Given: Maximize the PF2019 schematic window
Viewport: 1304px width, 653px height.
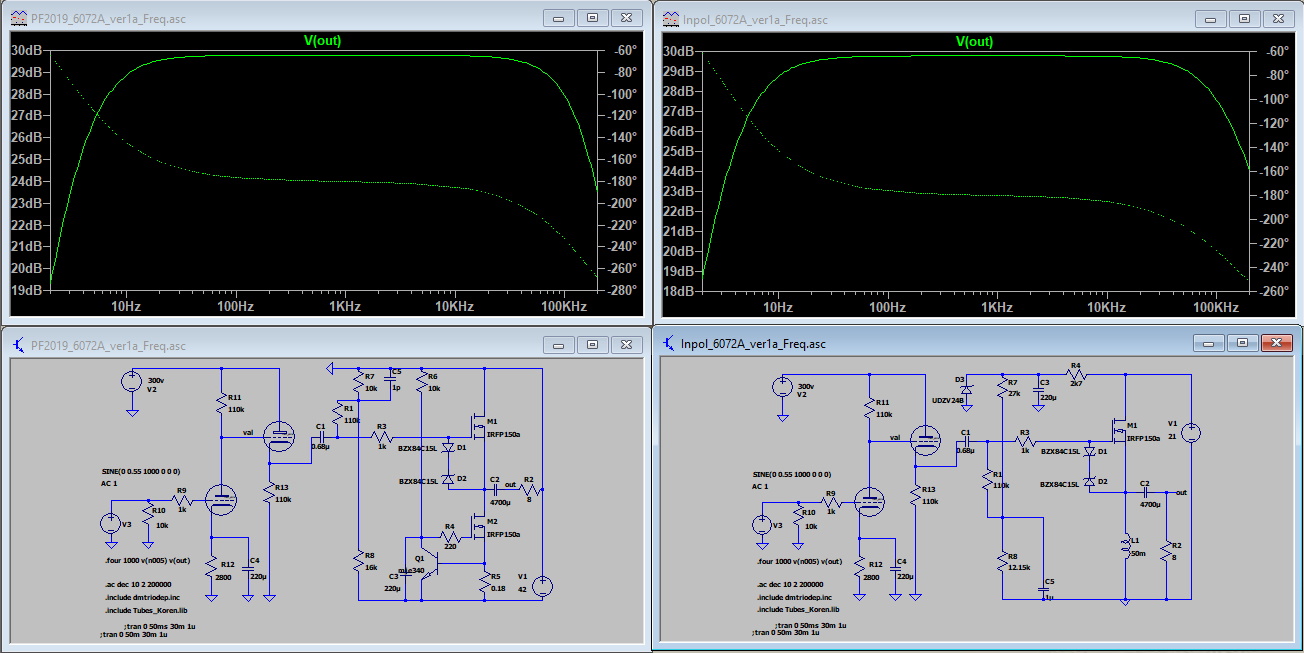Looking at the screenshot, I should click(x=593, y=344).
